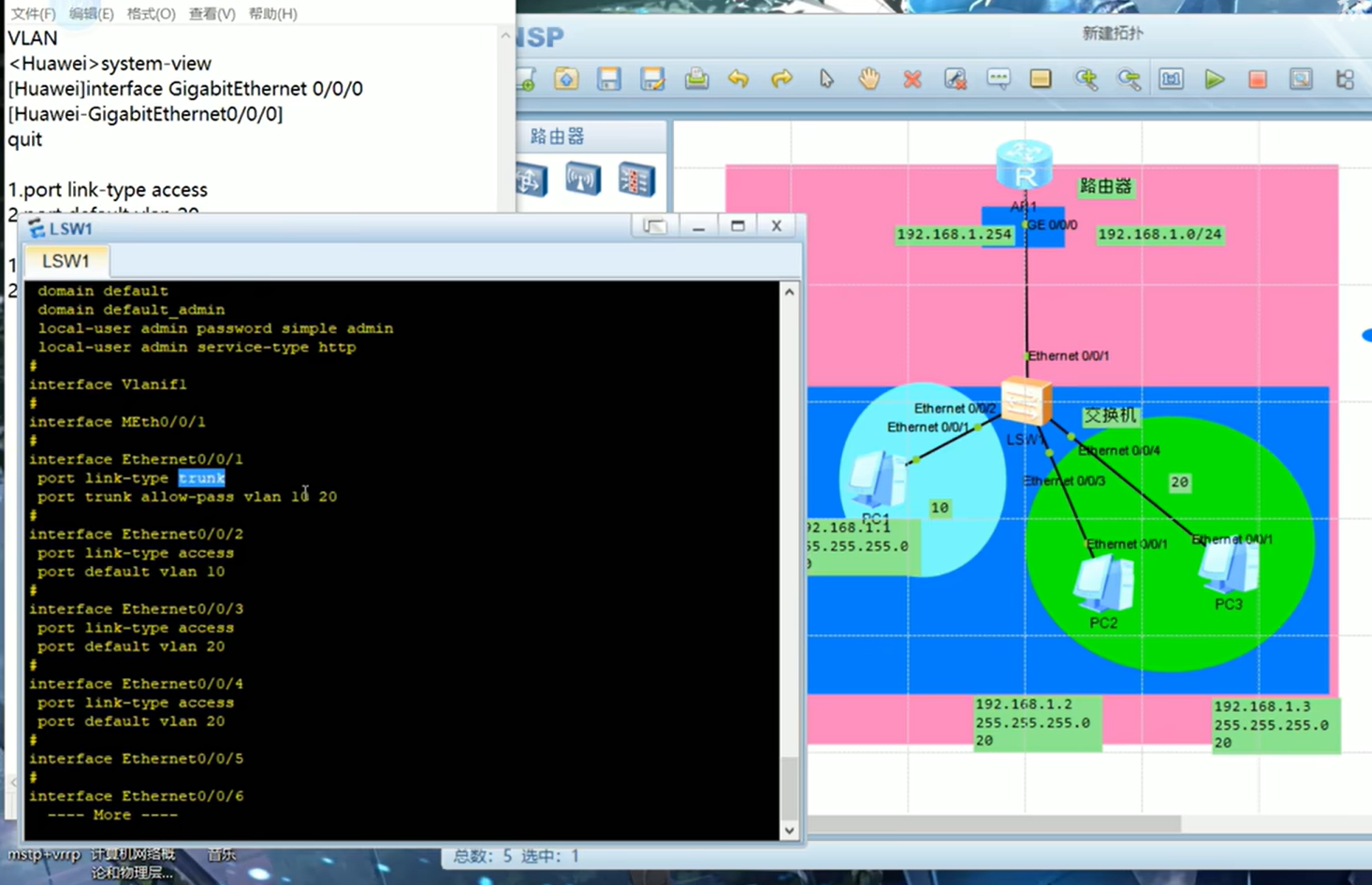
Task: Click the 'Ethernet 0/0/4' port label
Action: pyautogui.click(x=1119, y=450)
